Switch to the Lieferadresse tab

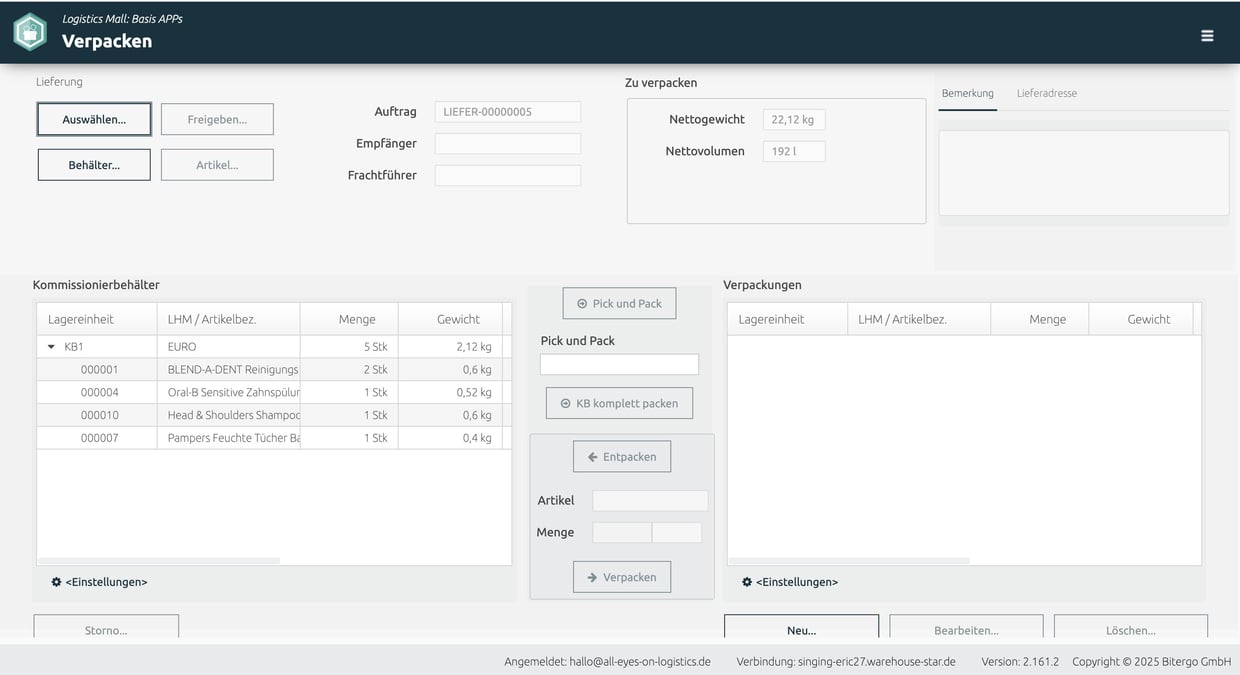tap(1046, 93)
